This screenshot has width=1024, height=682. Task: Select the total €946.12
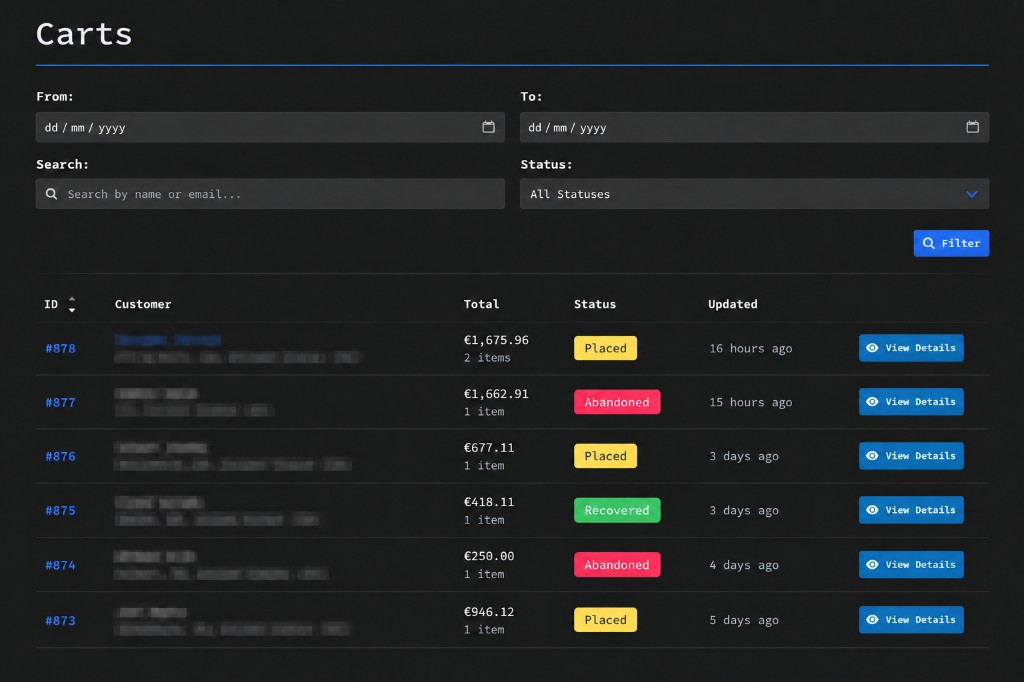coord(488,611)
